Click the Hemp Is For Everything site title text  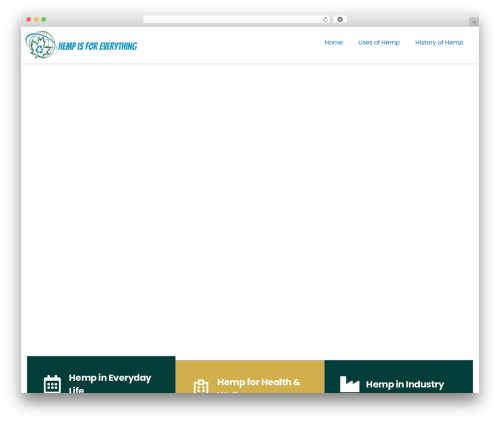click(x=98, y=46)
